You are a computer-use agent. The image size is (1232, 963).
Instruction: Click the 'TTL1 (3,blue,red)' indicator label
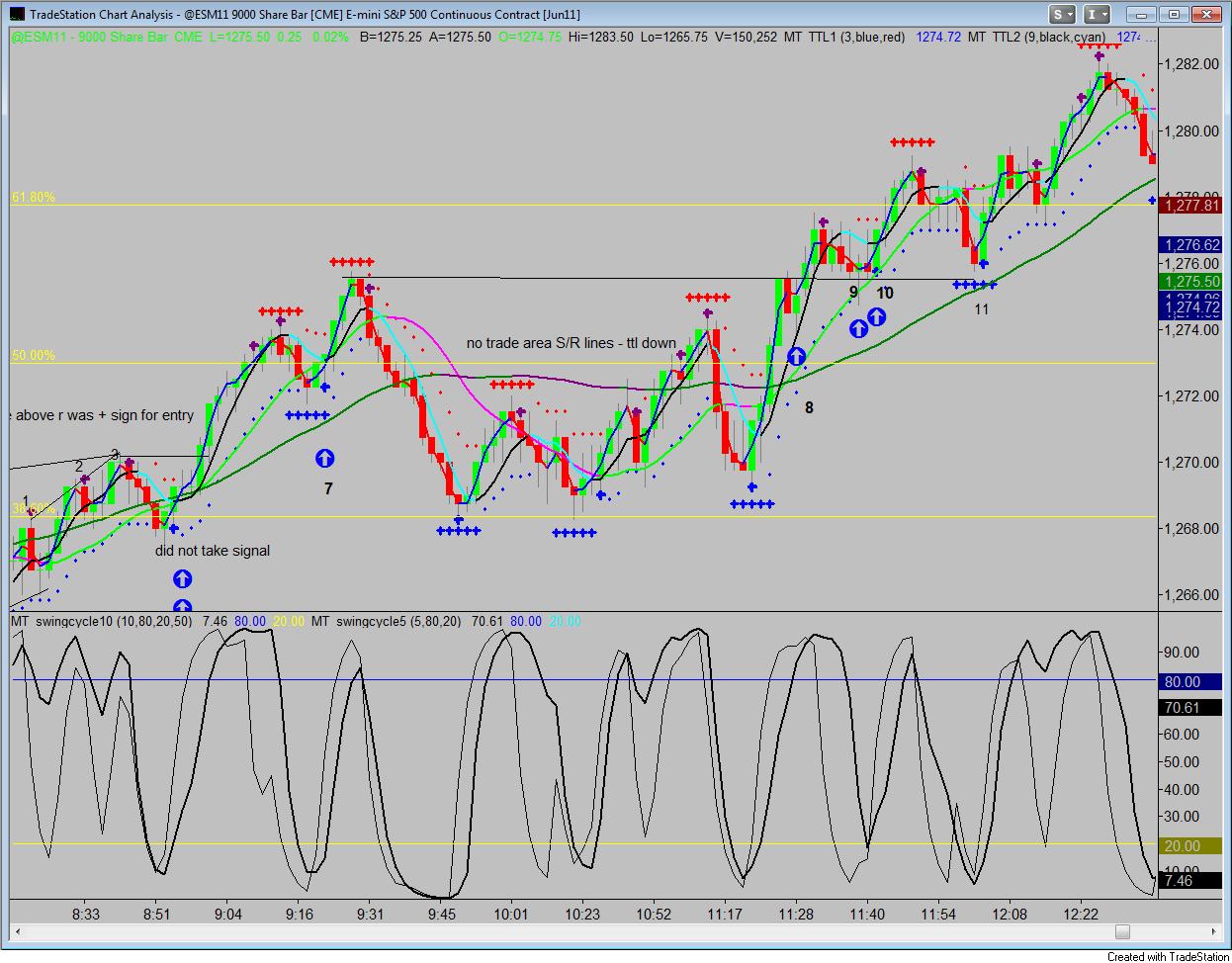(857, 37)
